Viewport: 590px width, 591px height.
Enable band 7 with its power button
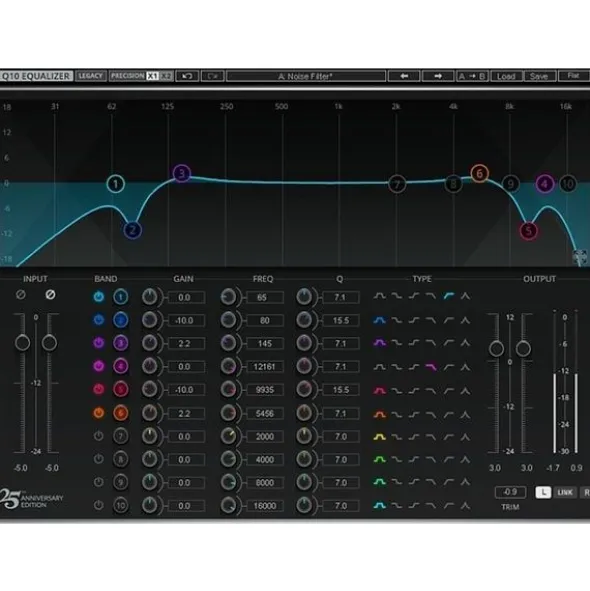[x=99, y=436]
